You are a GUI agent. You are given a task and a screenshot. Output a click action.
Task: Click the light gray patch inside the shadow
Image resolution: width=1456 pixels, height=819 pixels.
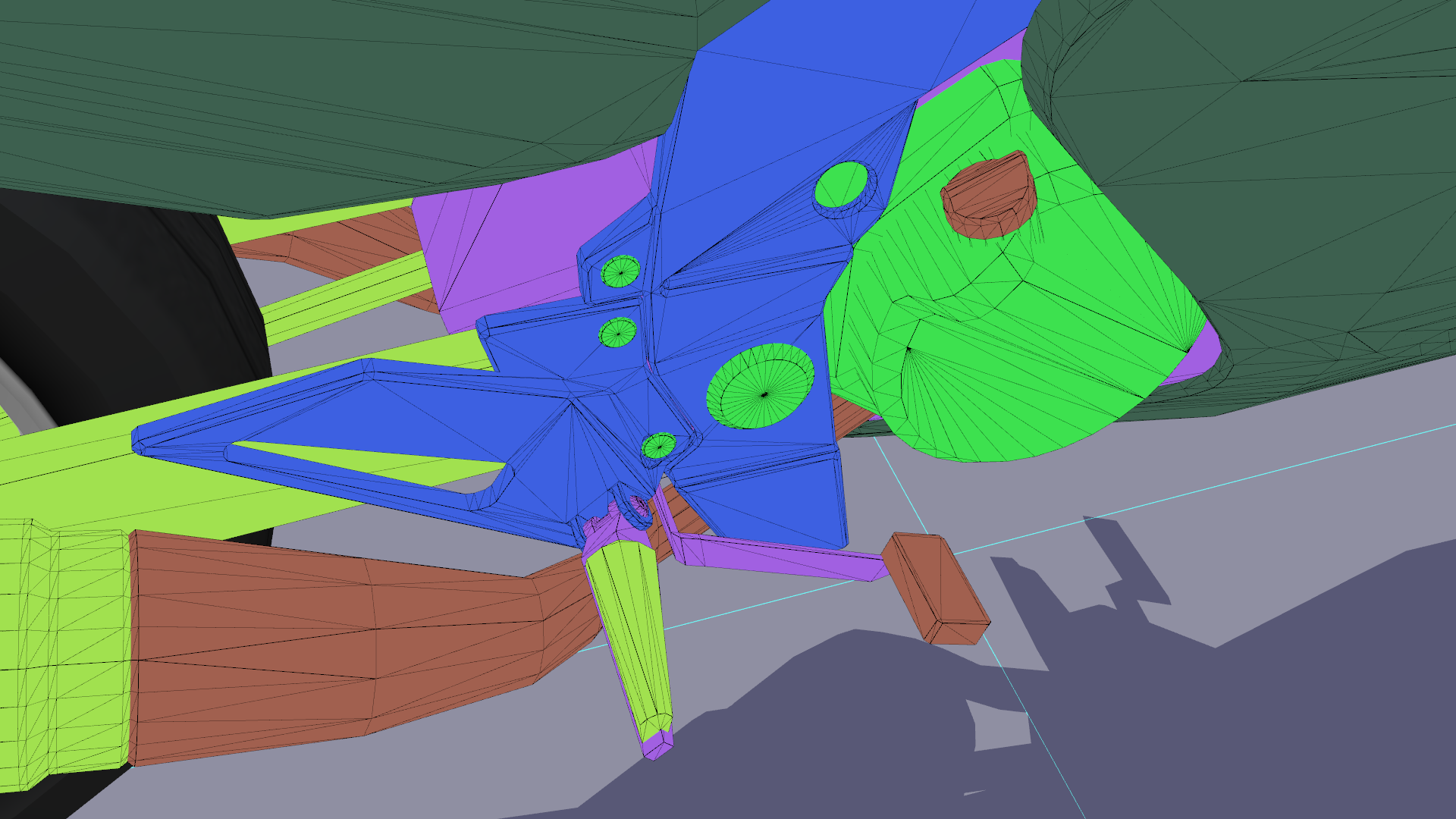999,726
